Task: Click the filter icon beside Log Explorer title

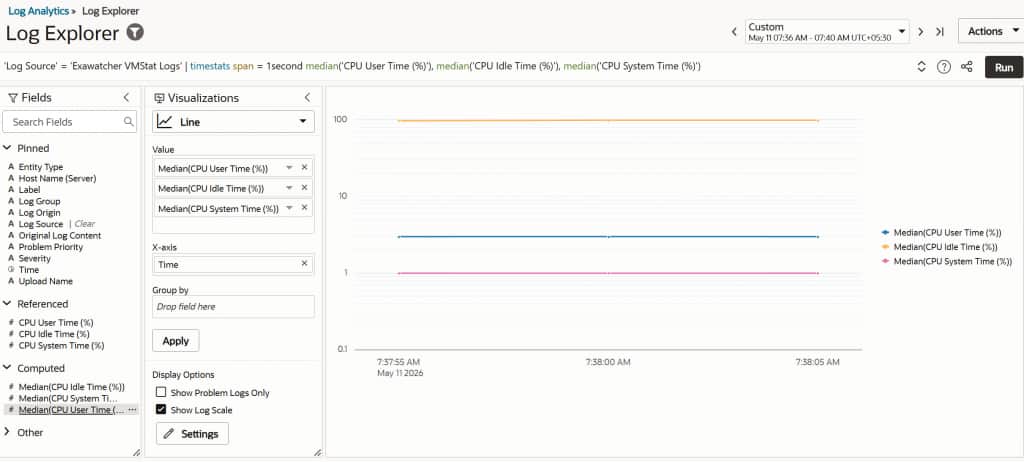Action: (135, 32)
